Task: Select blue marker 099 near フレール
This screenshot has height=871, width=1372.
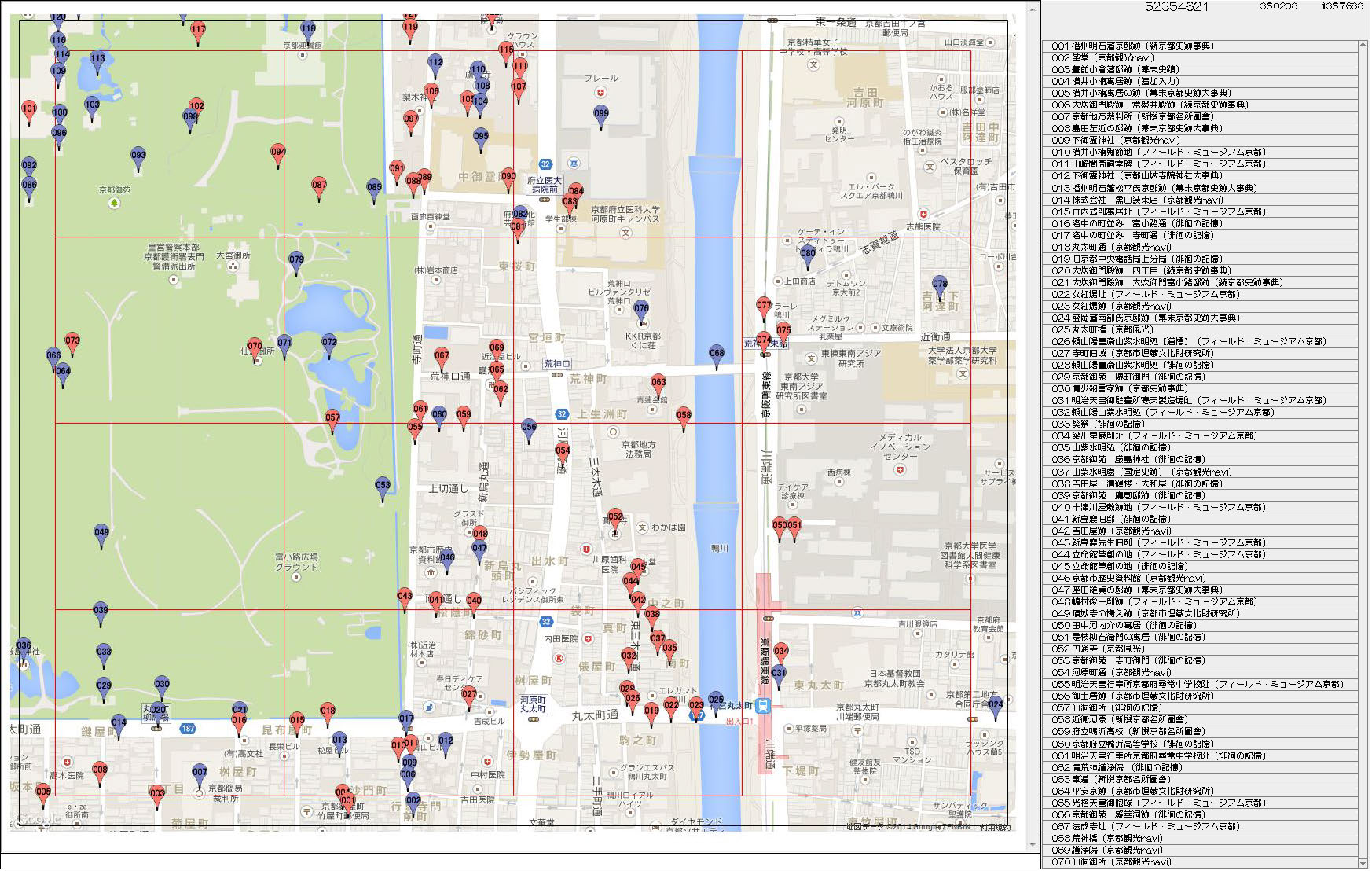Action: 601,118
